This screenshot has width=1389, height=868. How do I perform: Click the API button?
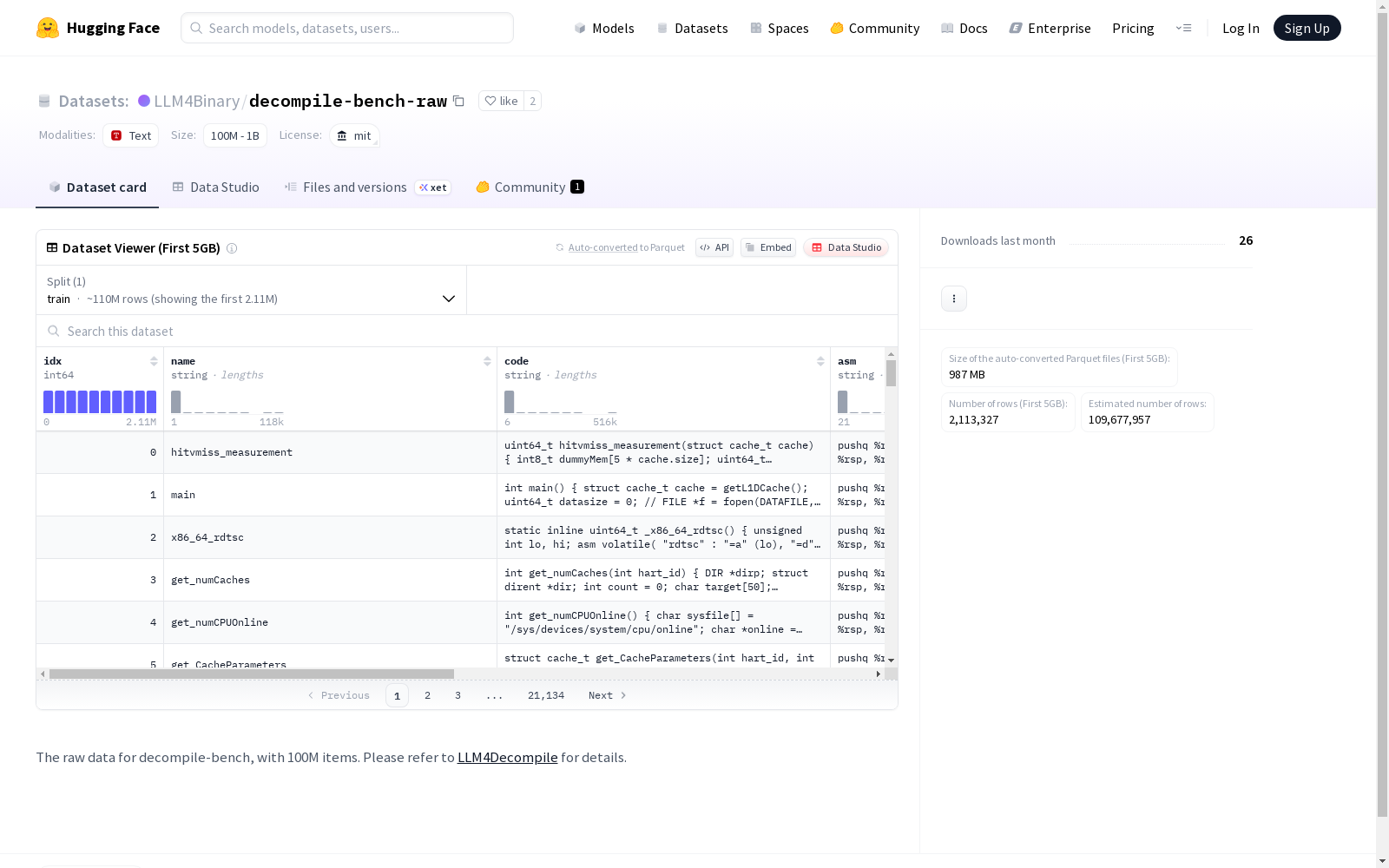click(x=714, y=247)
